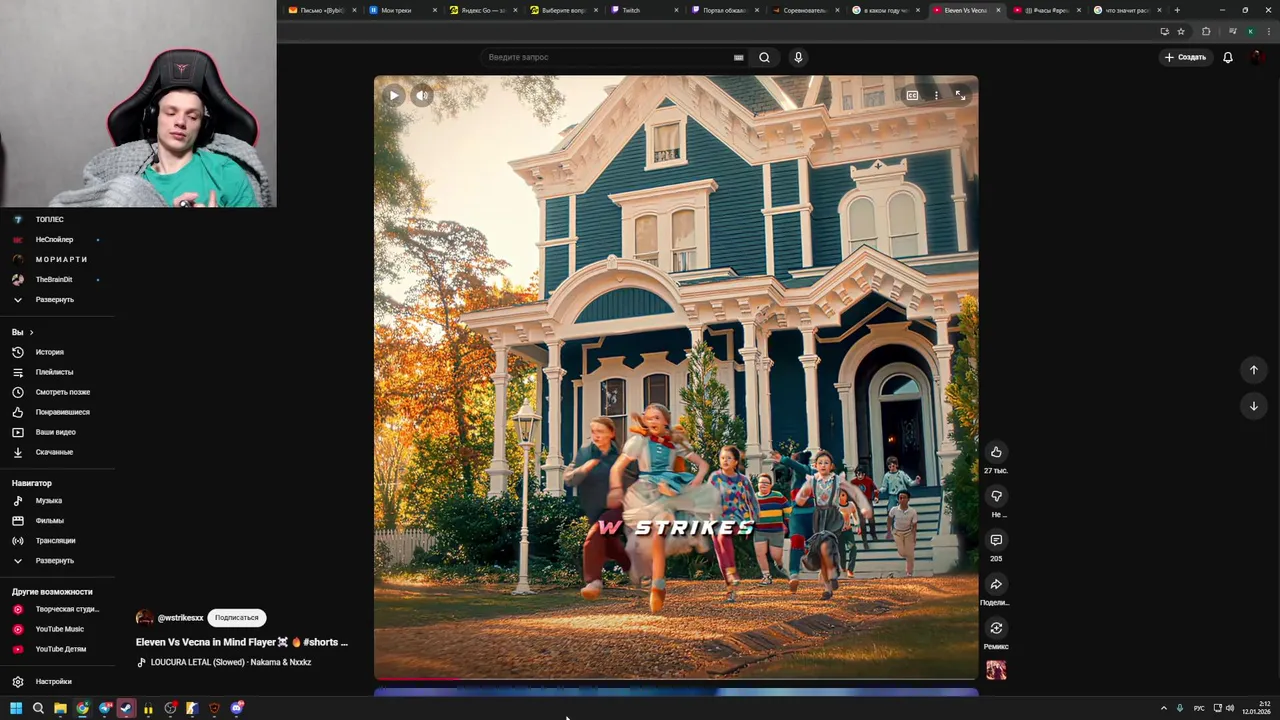Enter fullscreen on the Short
Image resolution: width=1280 pixels, height=720 pixels.
(960, 96)
